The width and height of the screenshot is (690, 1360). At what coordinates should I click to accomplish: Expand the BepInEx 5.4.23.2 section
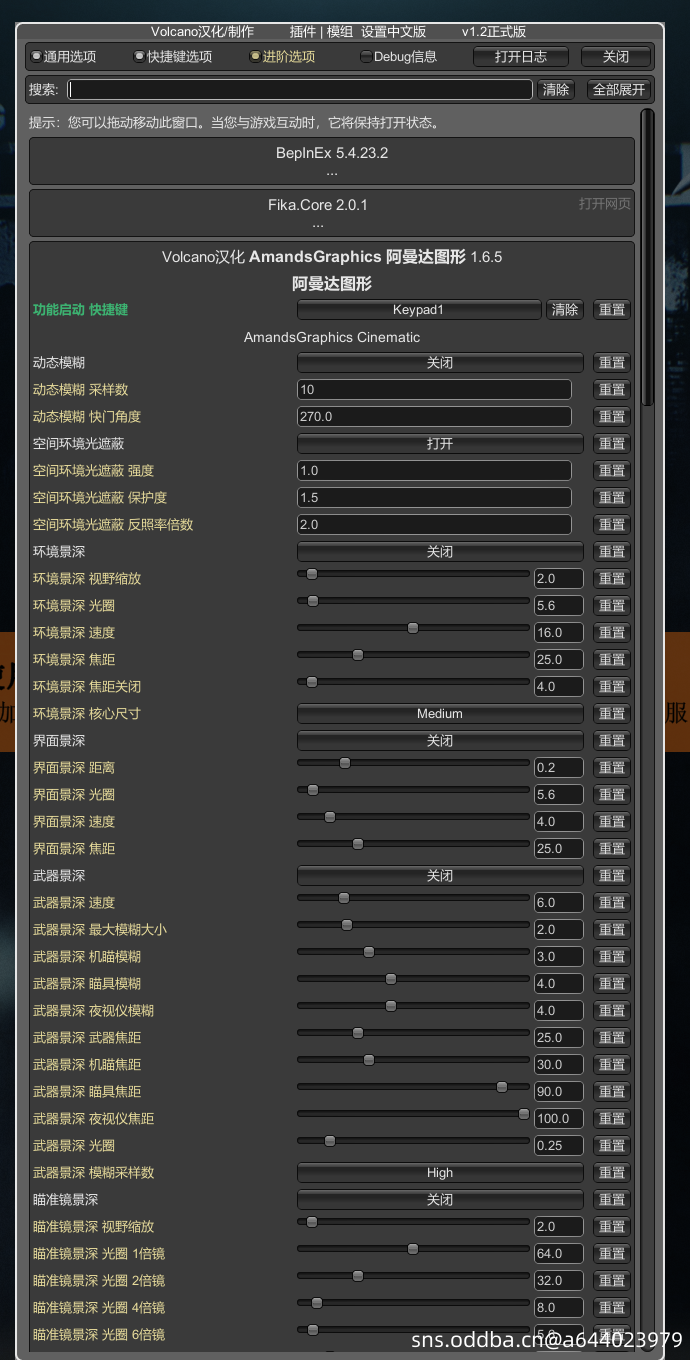(332, 161)
